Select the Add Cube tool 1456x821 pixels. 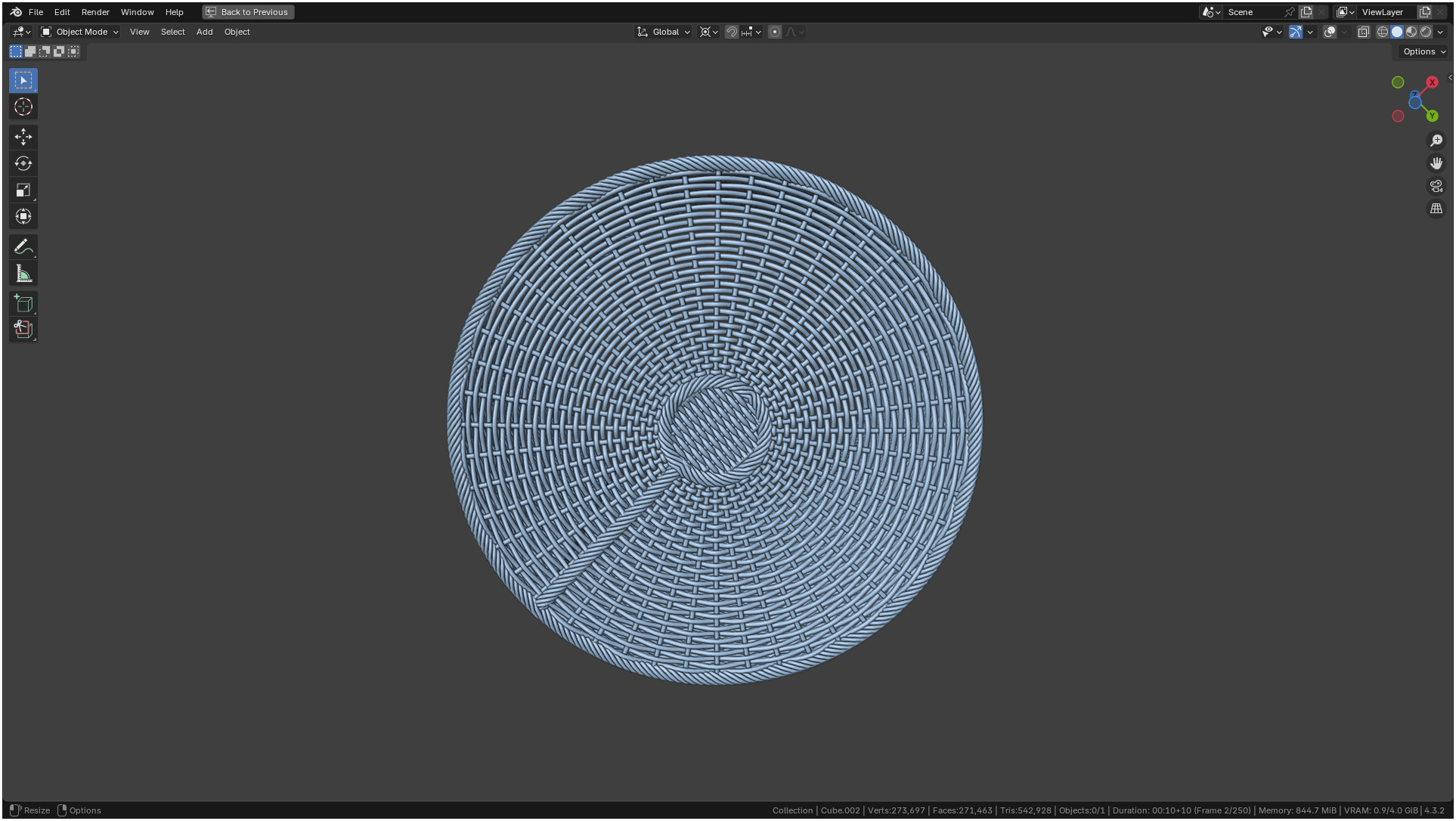(23, 303)
